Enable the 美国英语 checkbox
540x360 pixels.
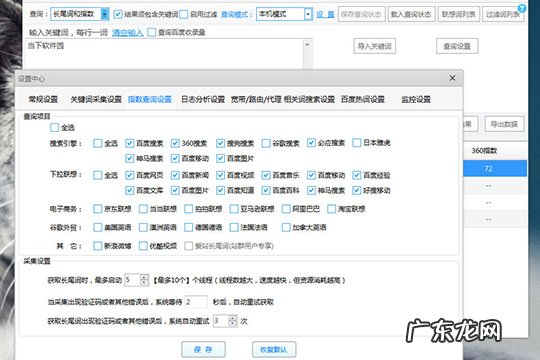(98, 227)
